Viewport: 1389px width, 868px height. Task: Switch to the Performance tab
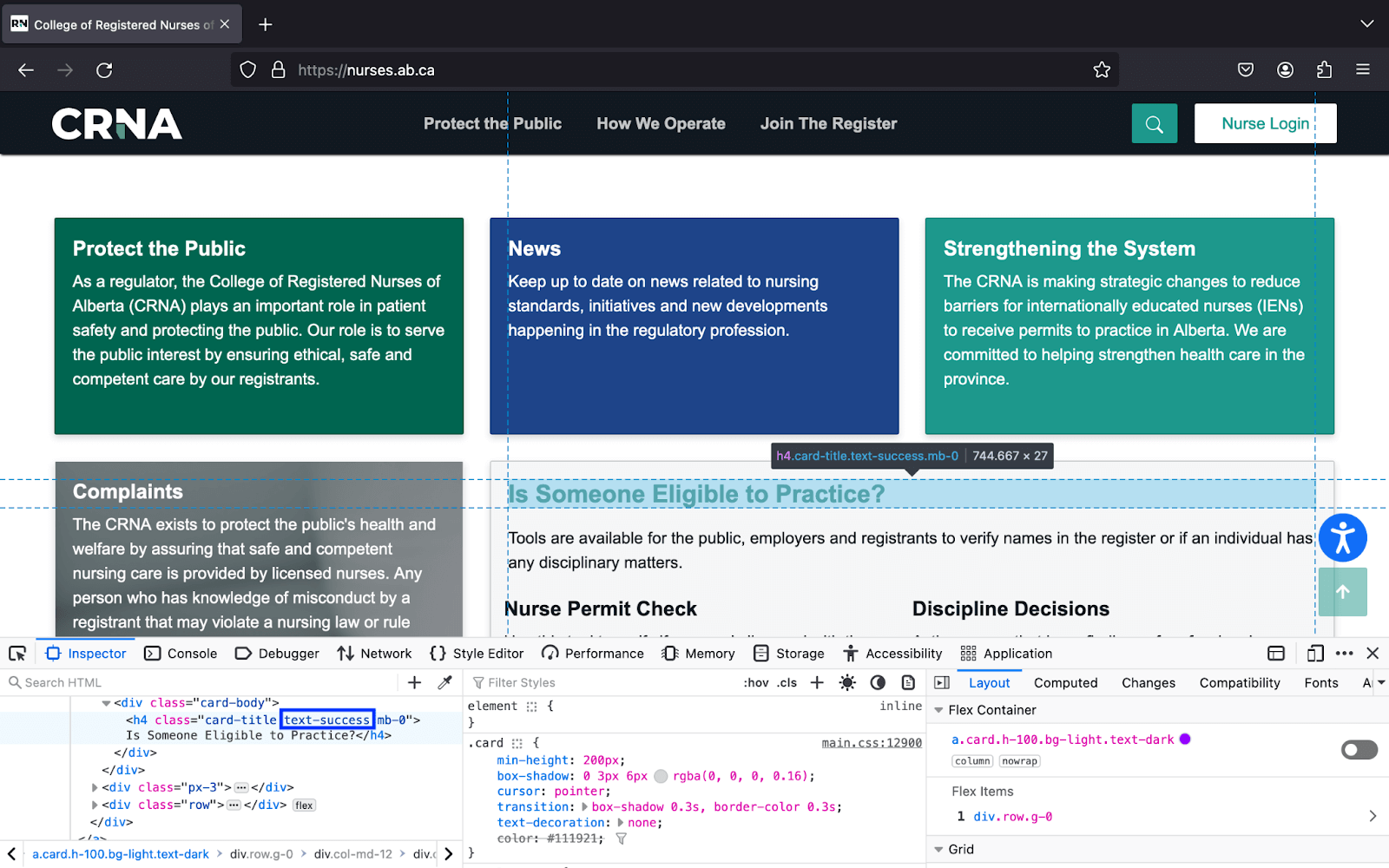(x=593, y=654)
